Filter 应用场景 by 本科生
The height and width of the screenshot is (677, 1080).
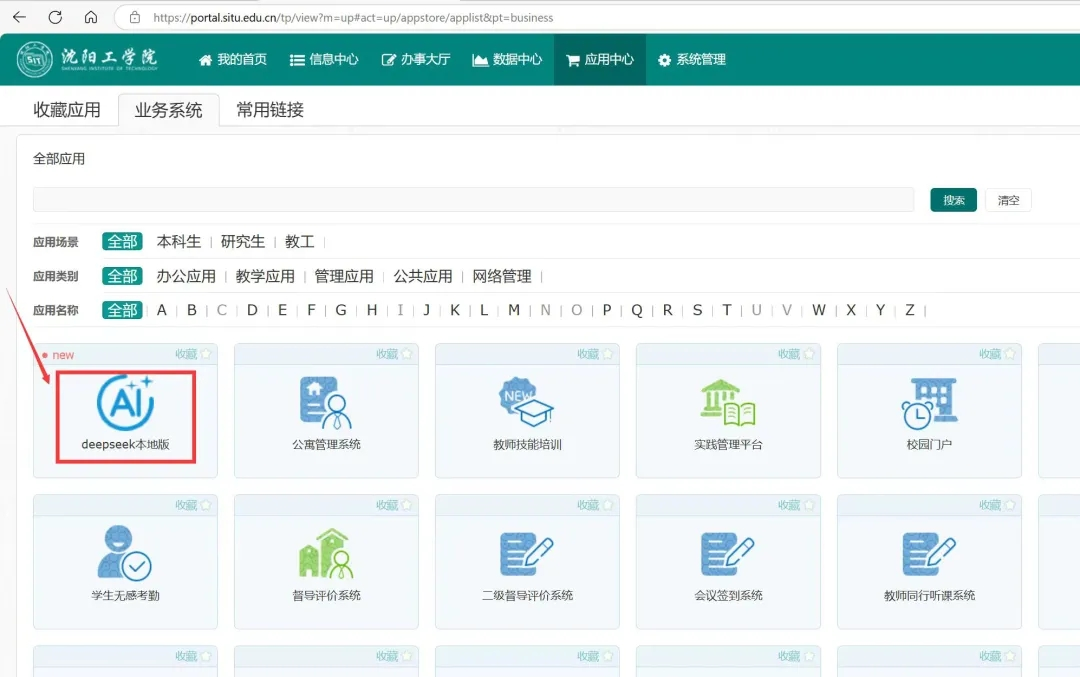[178, 242]
